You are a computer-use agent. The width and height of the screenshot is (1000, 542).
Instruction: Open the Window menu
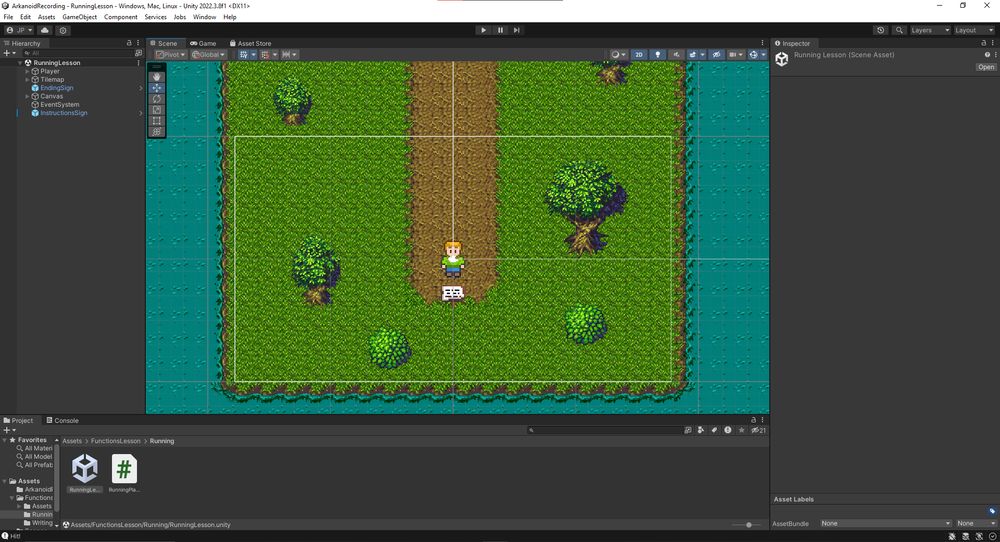(204, 17)
